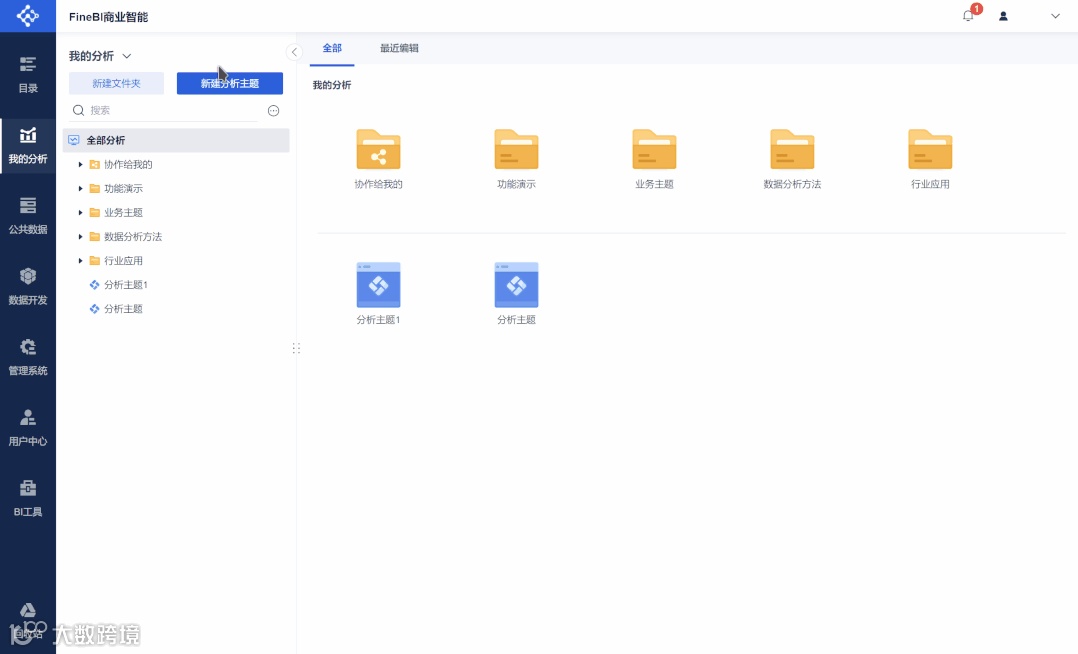1078x654 pixels.
Task: Select 数据分析方法 in tree
Action: point(133,237)
